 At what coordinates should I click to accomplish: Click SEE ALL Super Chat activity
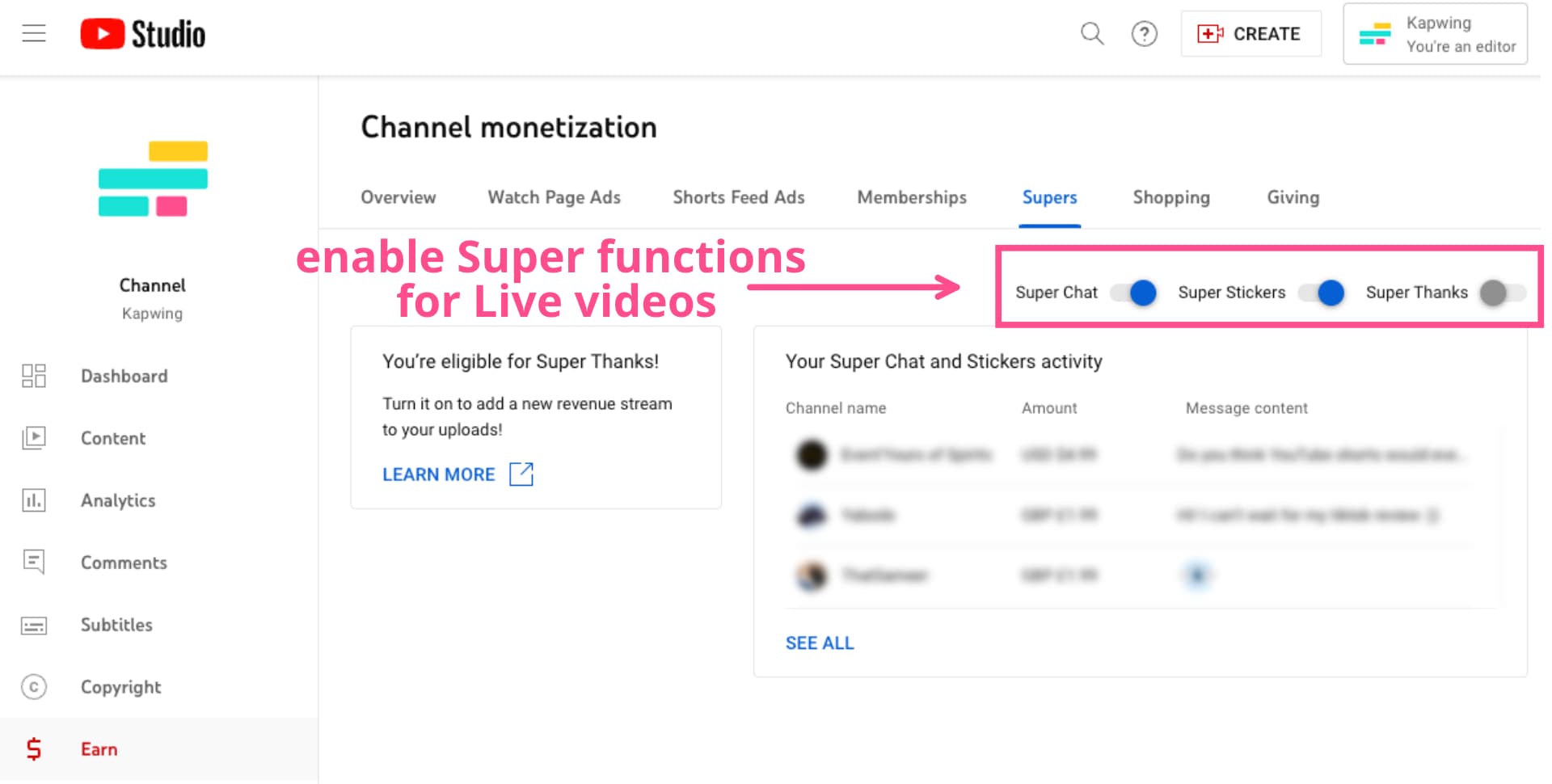tap(820, 643)
